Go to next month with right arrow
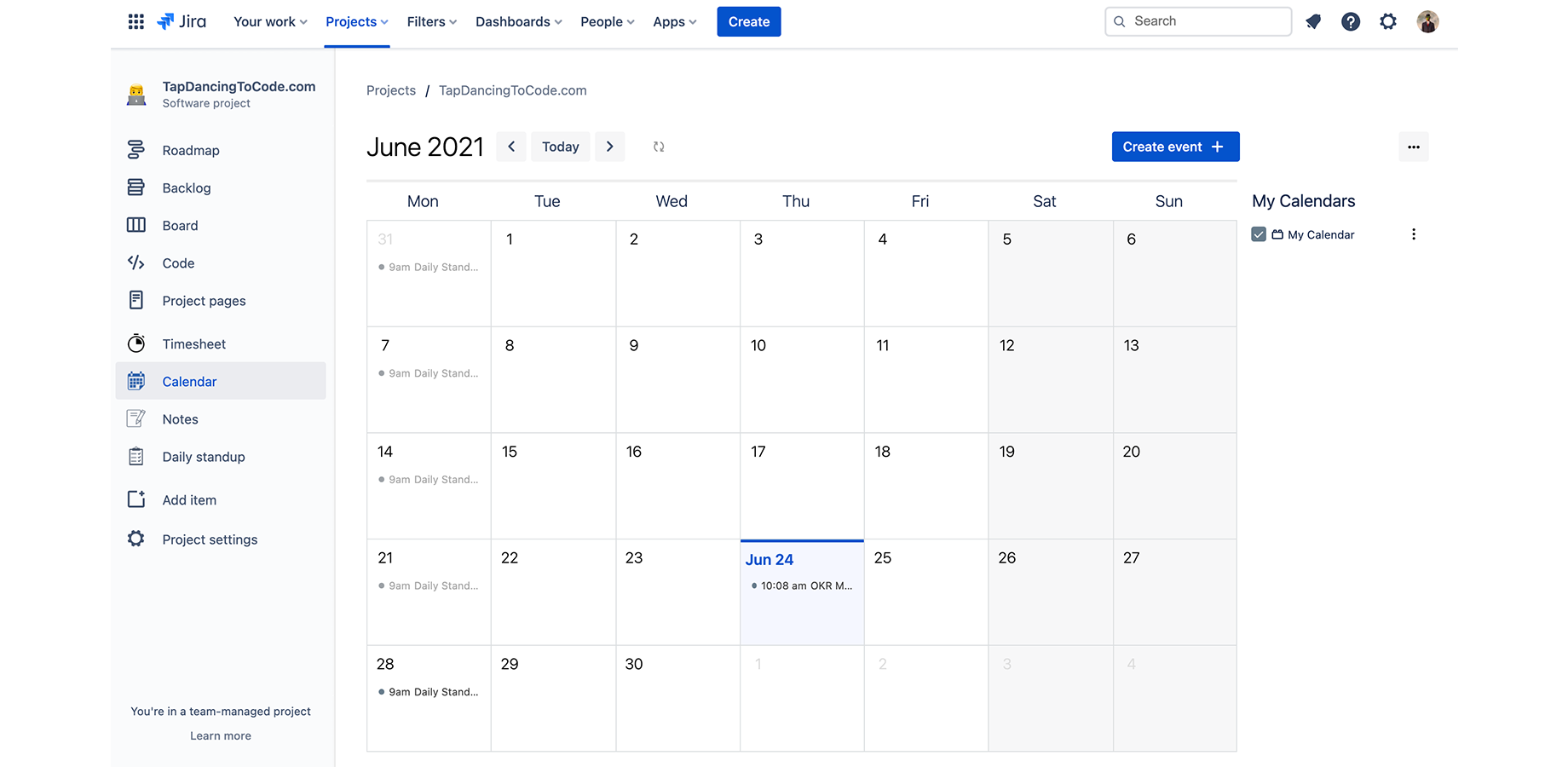 [x=610, y=147]
